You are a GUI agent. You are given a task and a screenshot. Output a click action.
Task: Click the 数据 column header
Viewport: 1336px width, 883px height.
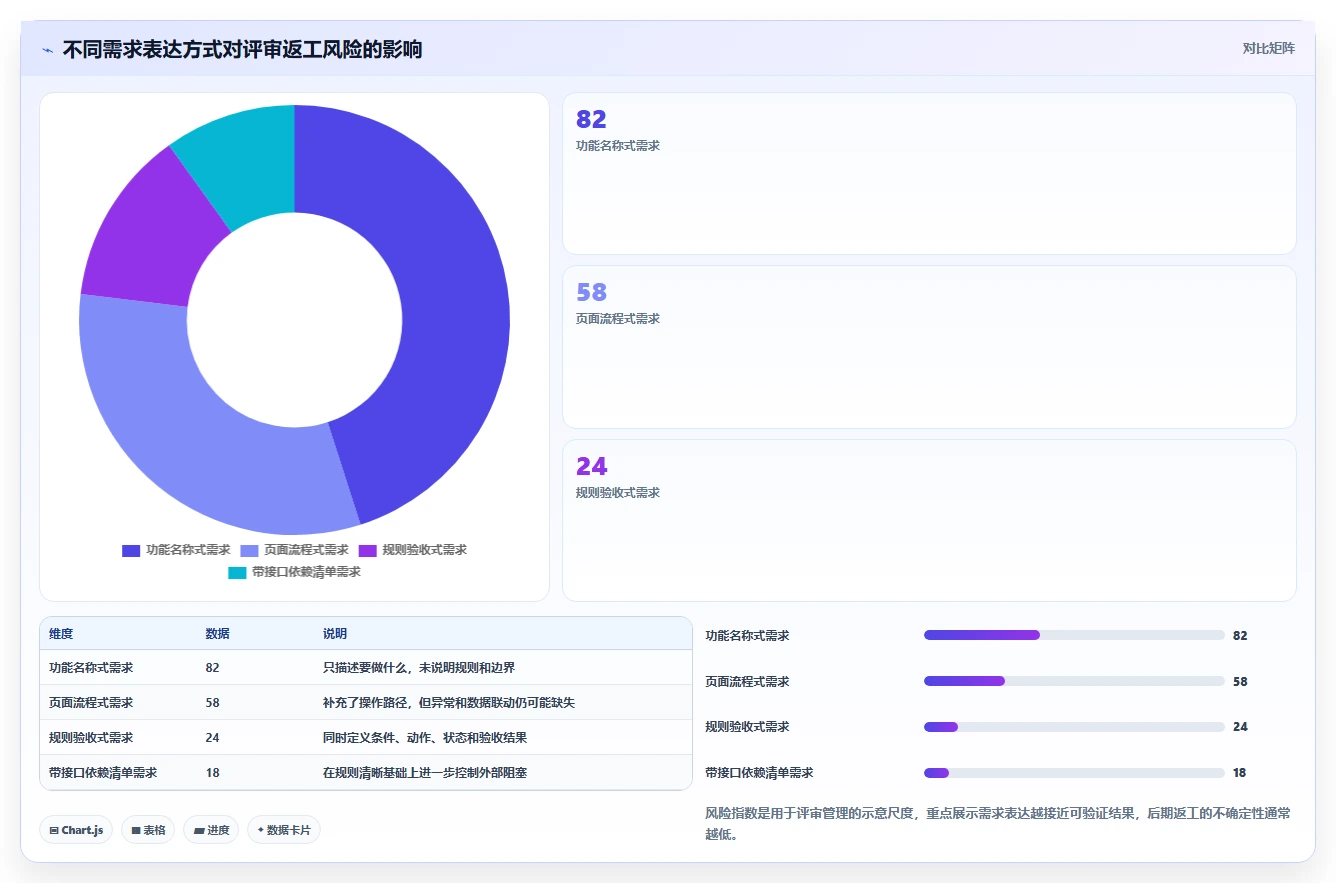click(x=218, y=634)
